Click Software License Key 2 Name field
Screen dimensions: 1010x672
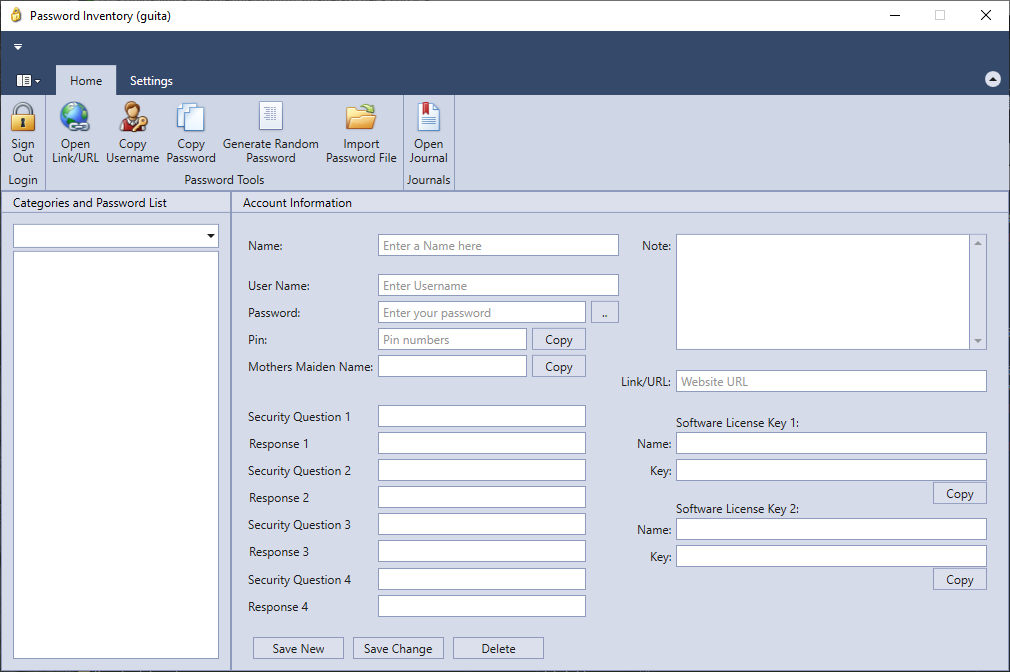(831, 529)
